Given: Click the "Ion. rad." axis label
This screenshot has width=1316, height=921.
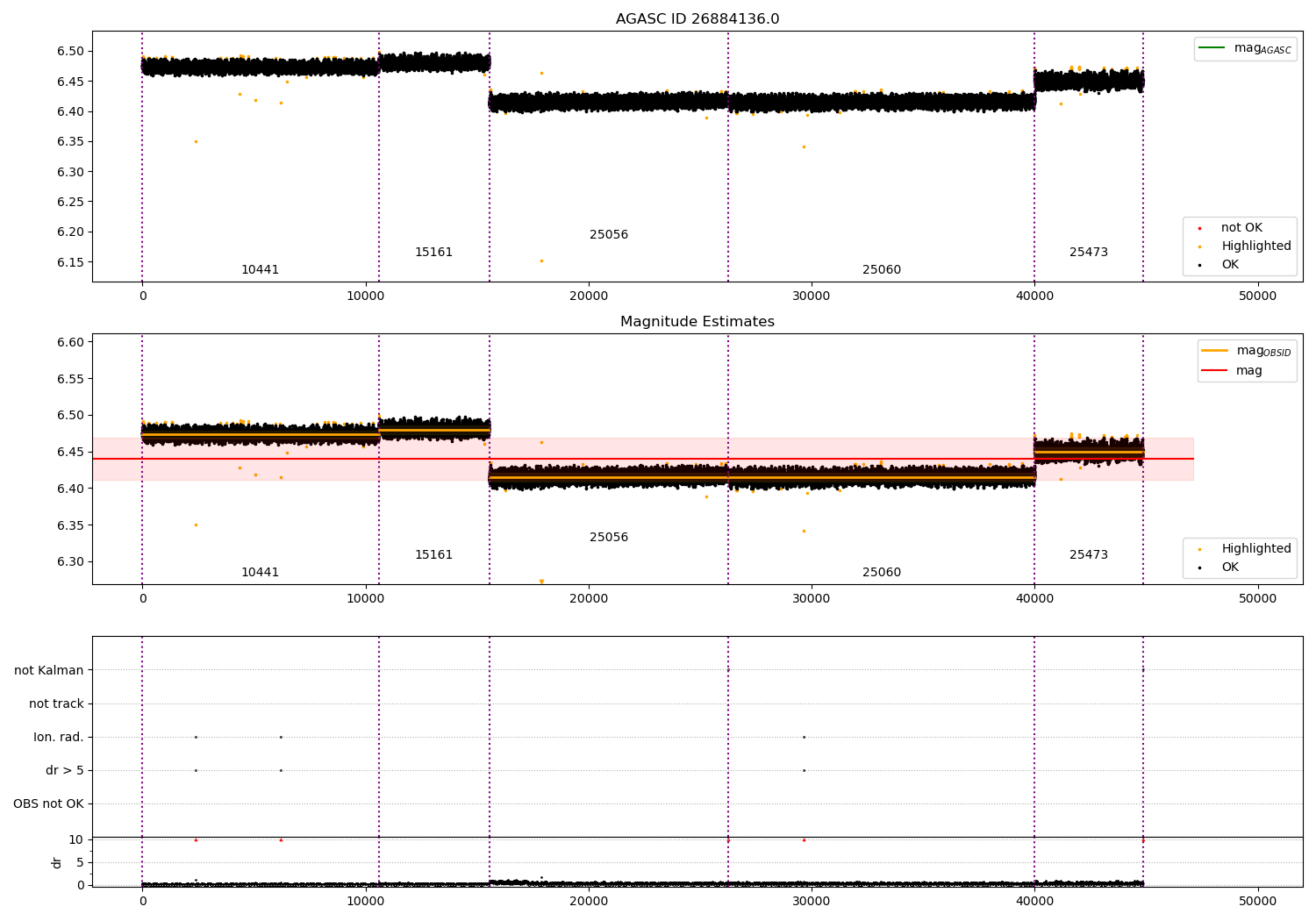Looking at the screenshot, I should [x=59, y=738].
